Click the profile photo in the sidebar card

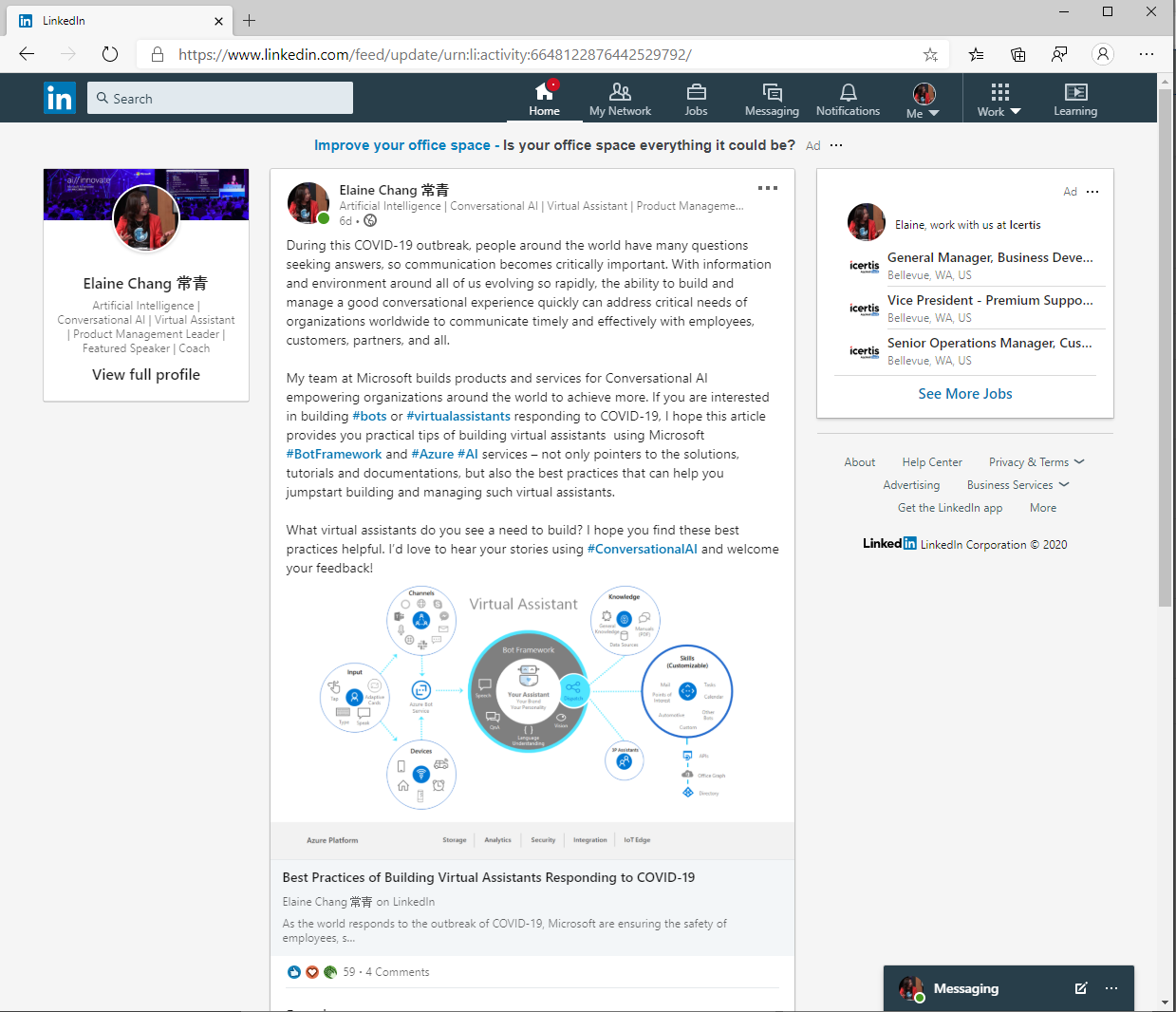click(146, 218)
